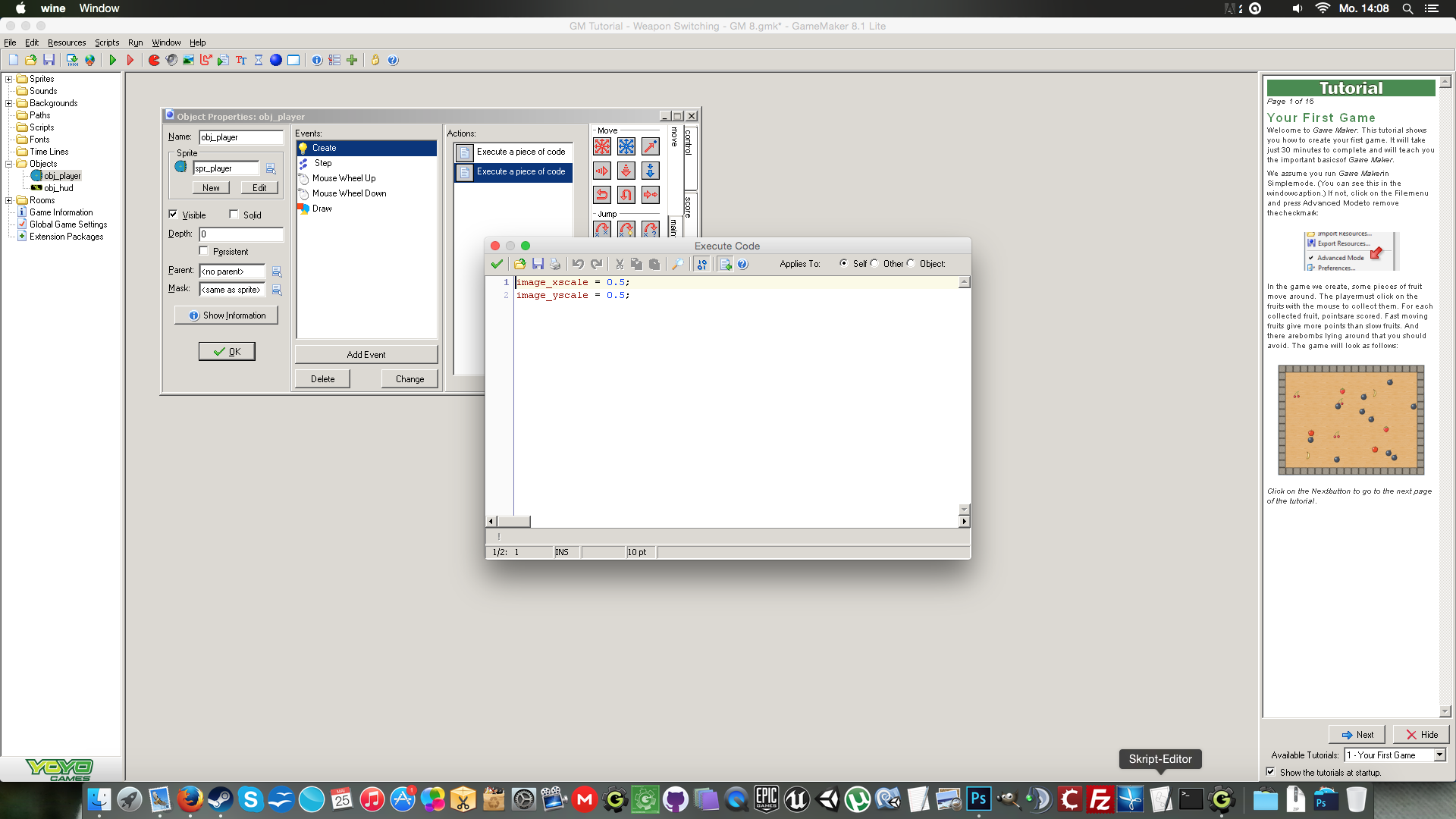Click the Depth input field

click(241, 234)
